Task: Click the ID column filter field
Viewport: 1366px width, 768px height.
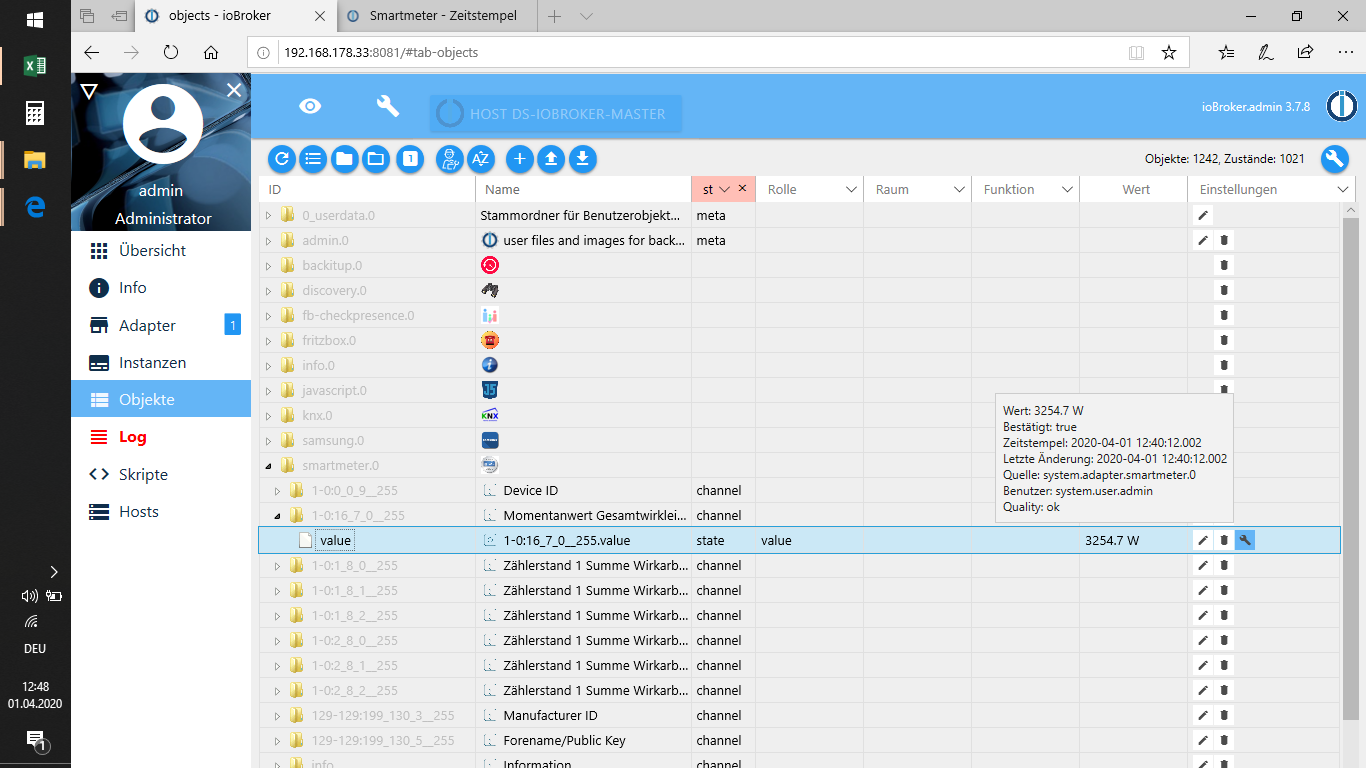Action: click(367, 189)
